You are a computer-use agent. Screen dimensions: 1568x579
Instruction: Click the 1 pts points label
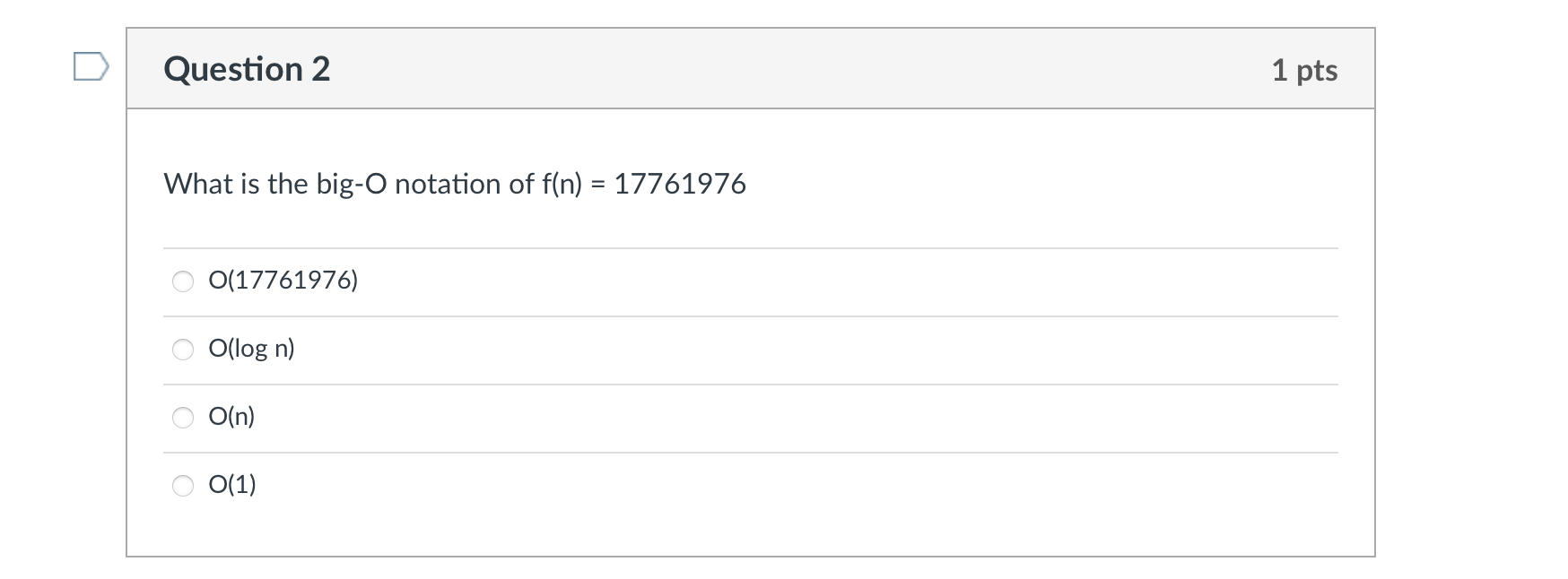pos(1303,70)
